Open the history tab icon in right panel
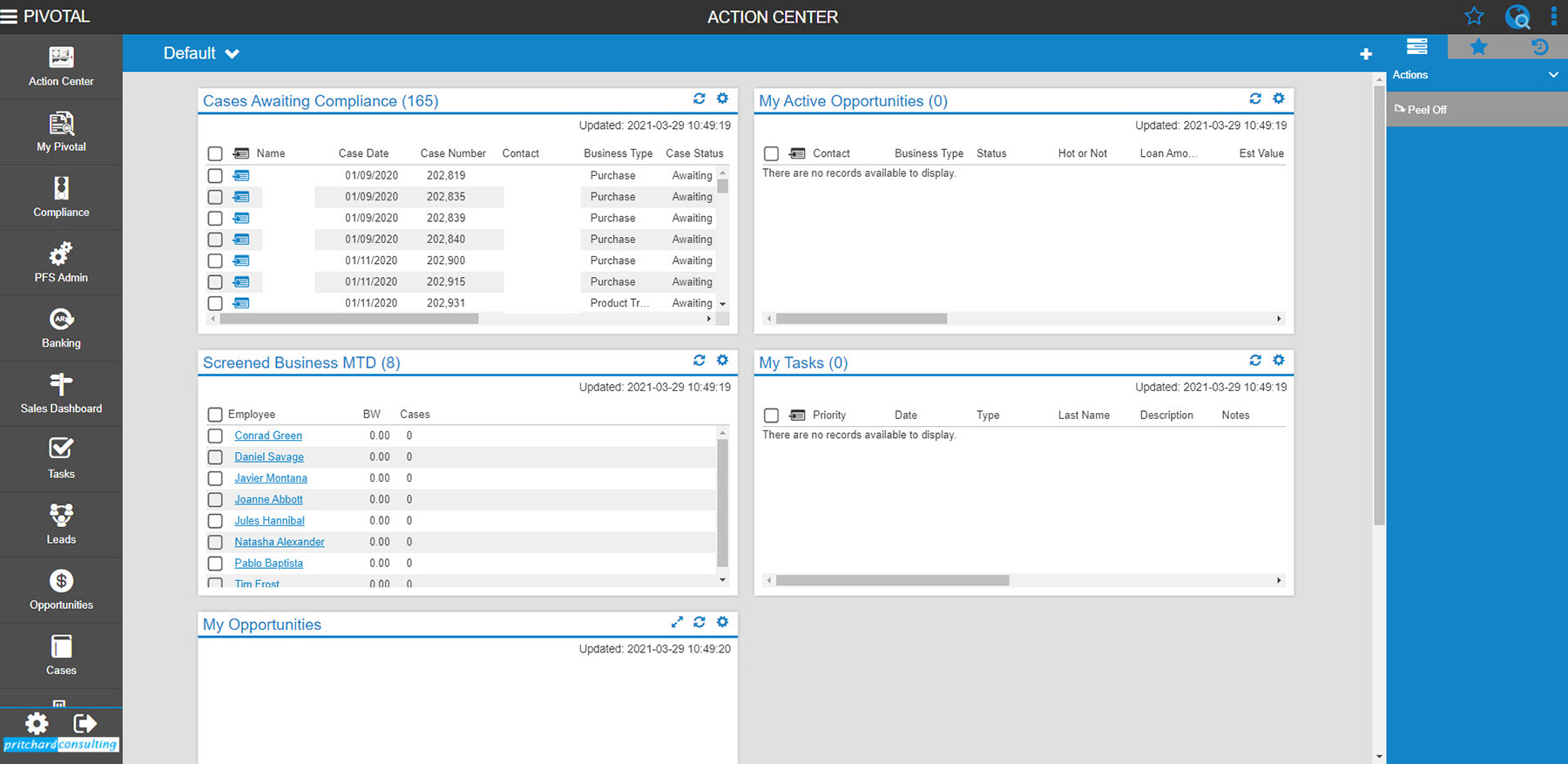 (x=1539, y=47)
